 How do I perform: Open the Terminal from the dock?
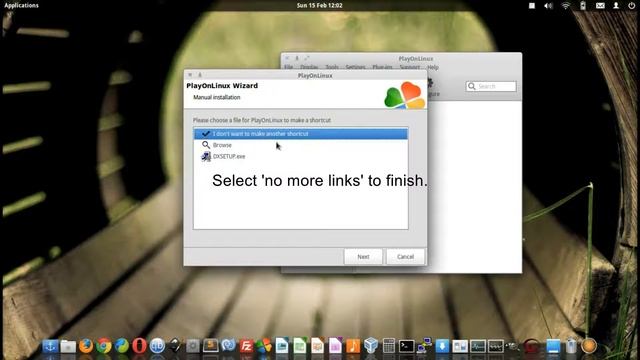coord(407,346)
